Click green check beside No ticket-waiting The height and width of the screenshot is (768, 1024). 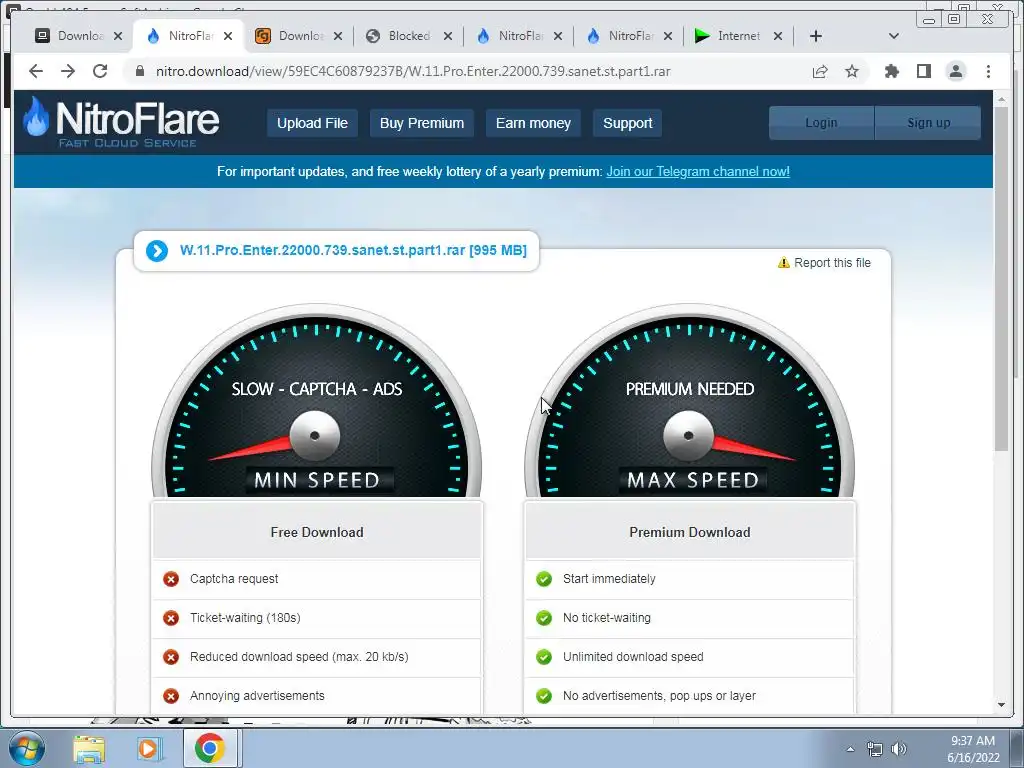point(544,618)
